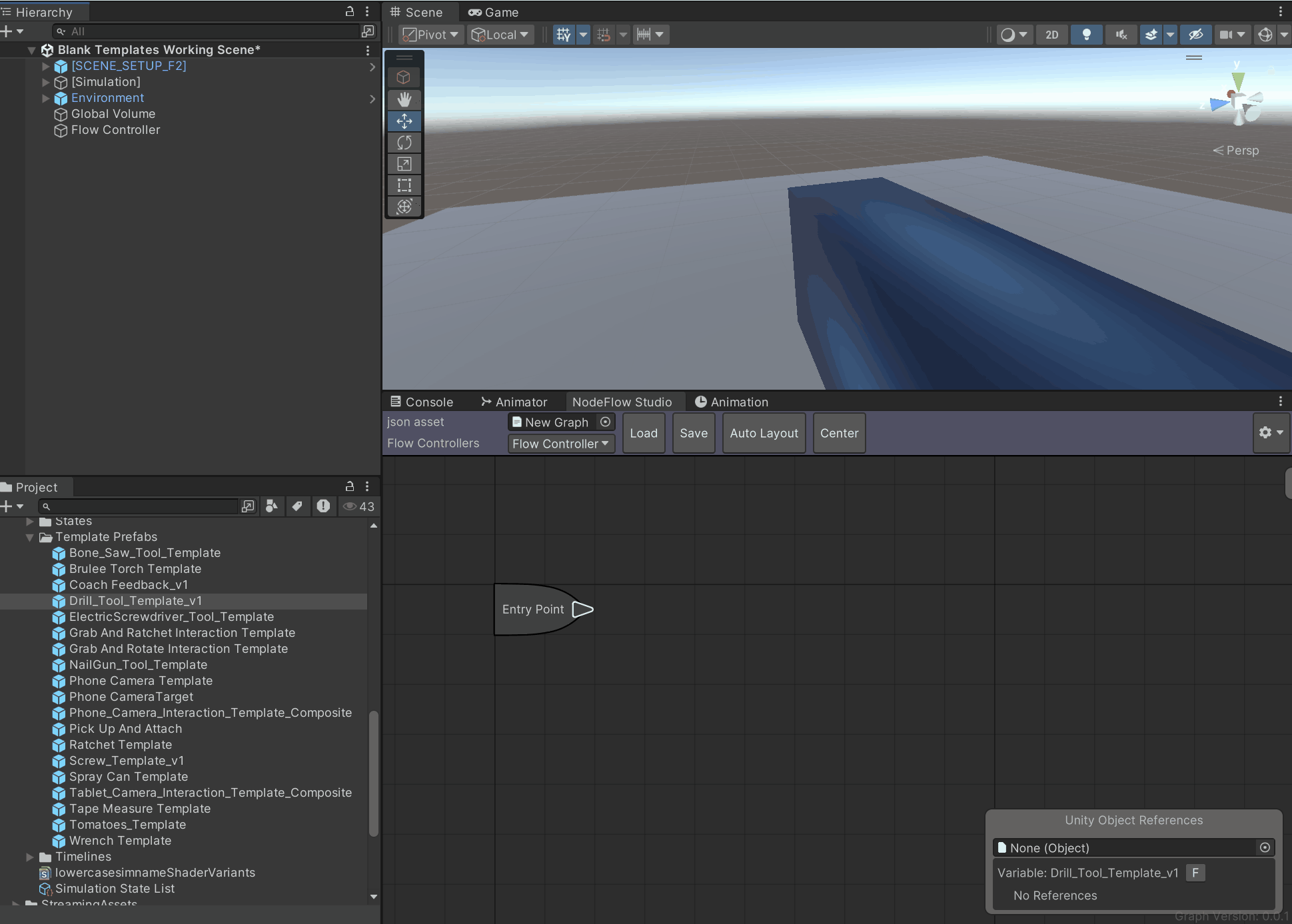
Task: Select the Rect transform tool
Action: point(404,185)
